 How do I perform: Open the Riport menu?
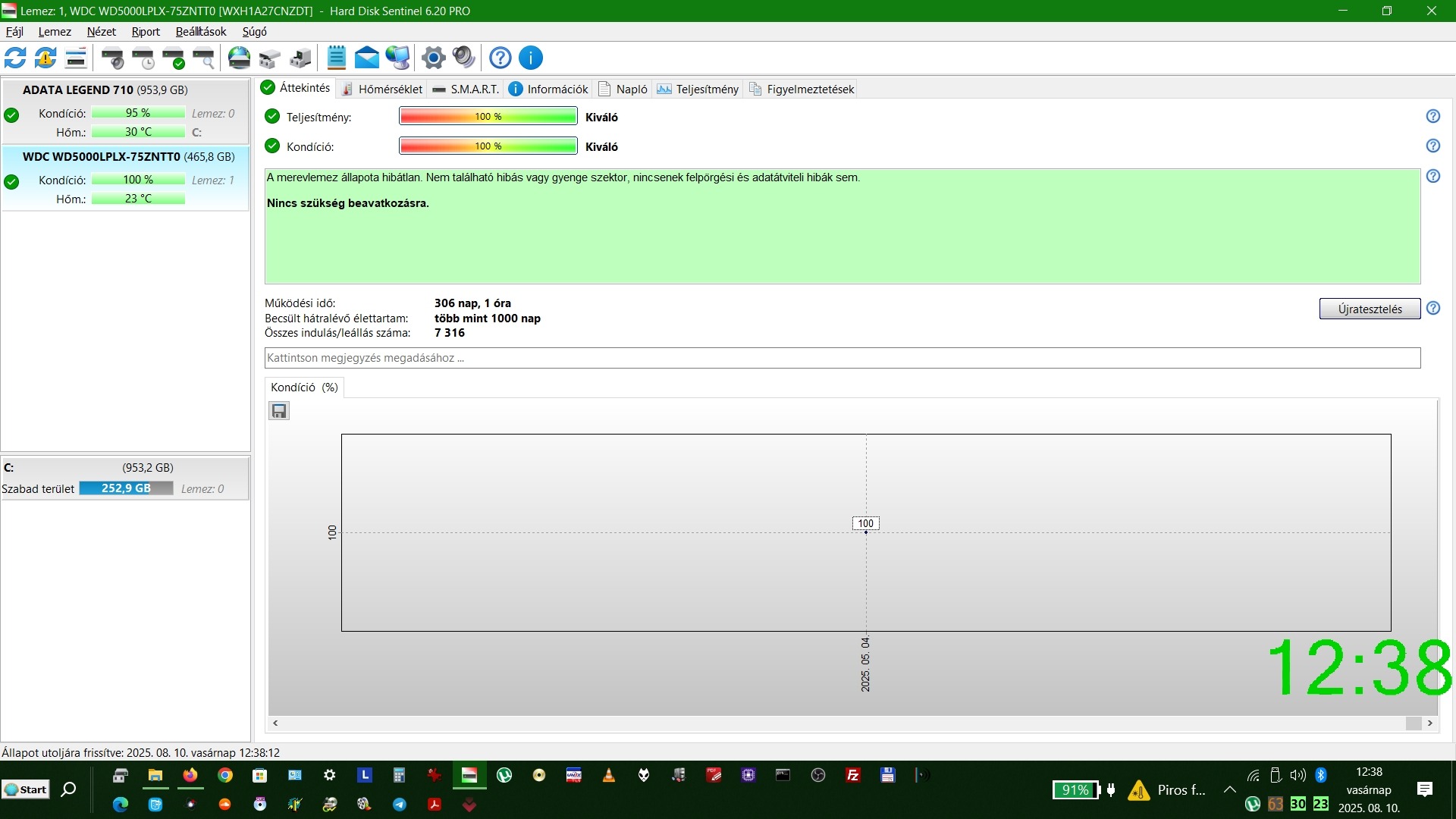146,32
